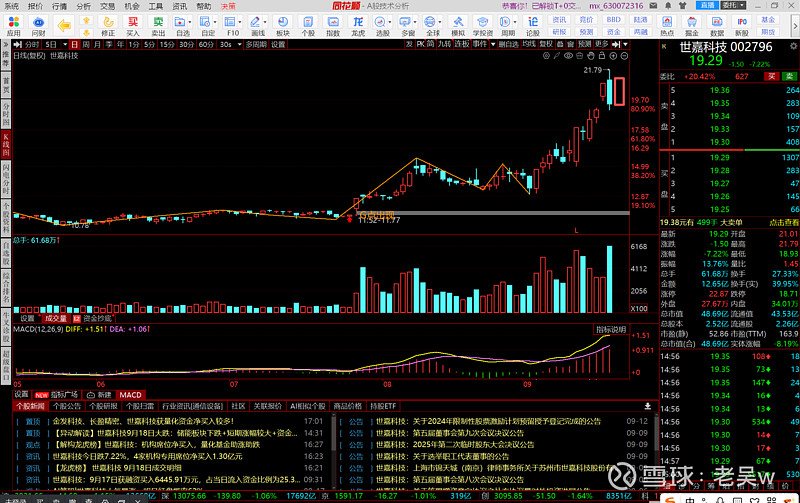Click the yellow back arrow icon
Screen dimensions: 800x503
(x=64, y=25)
